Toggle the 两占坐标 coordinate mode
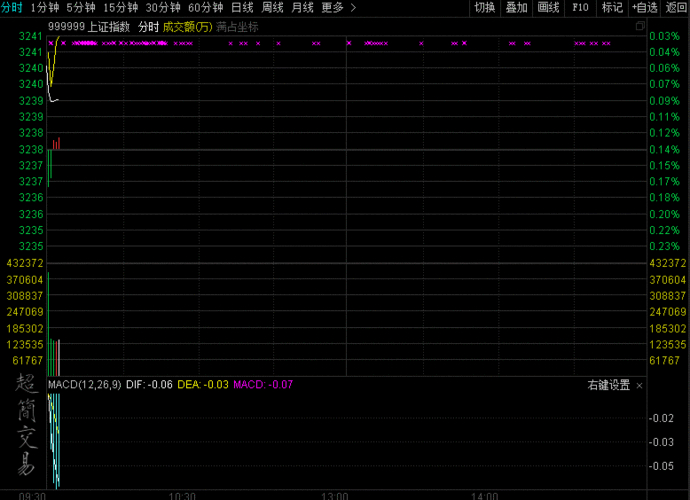This screenshot has height=500, width=690. [237, 26]
